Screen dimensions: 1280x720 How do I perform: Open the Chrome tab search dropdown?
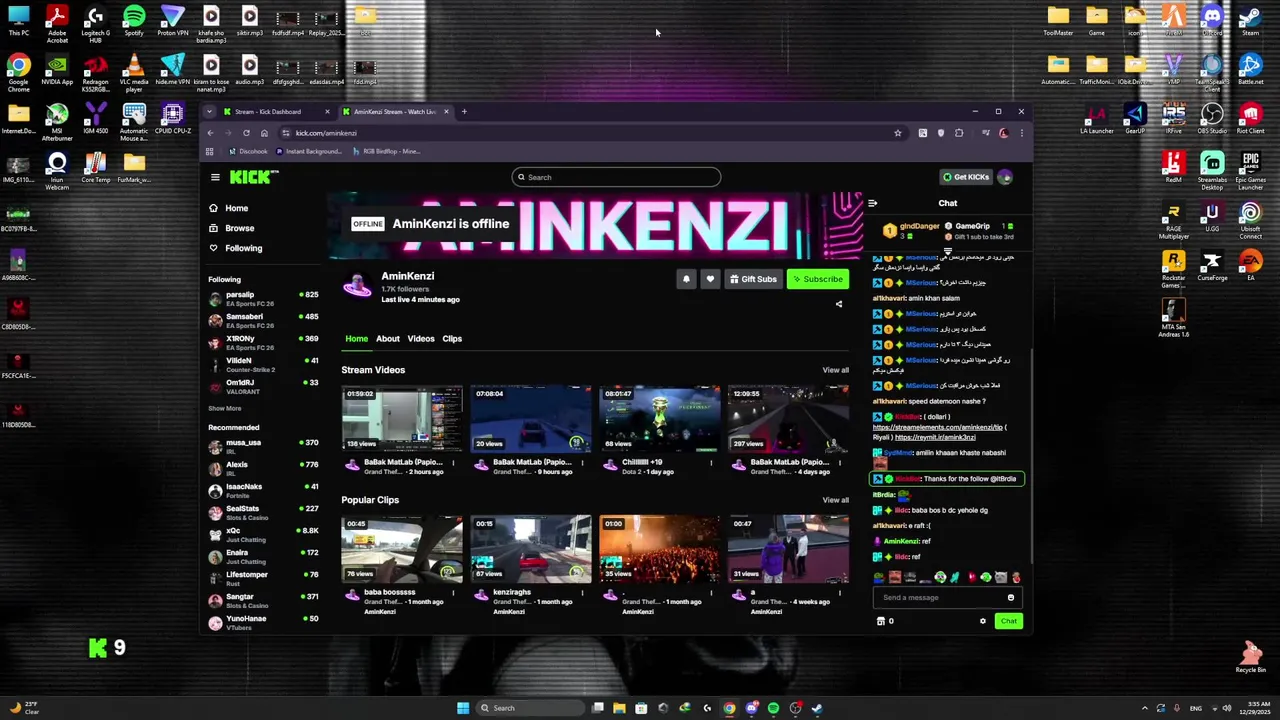(209, 111)
